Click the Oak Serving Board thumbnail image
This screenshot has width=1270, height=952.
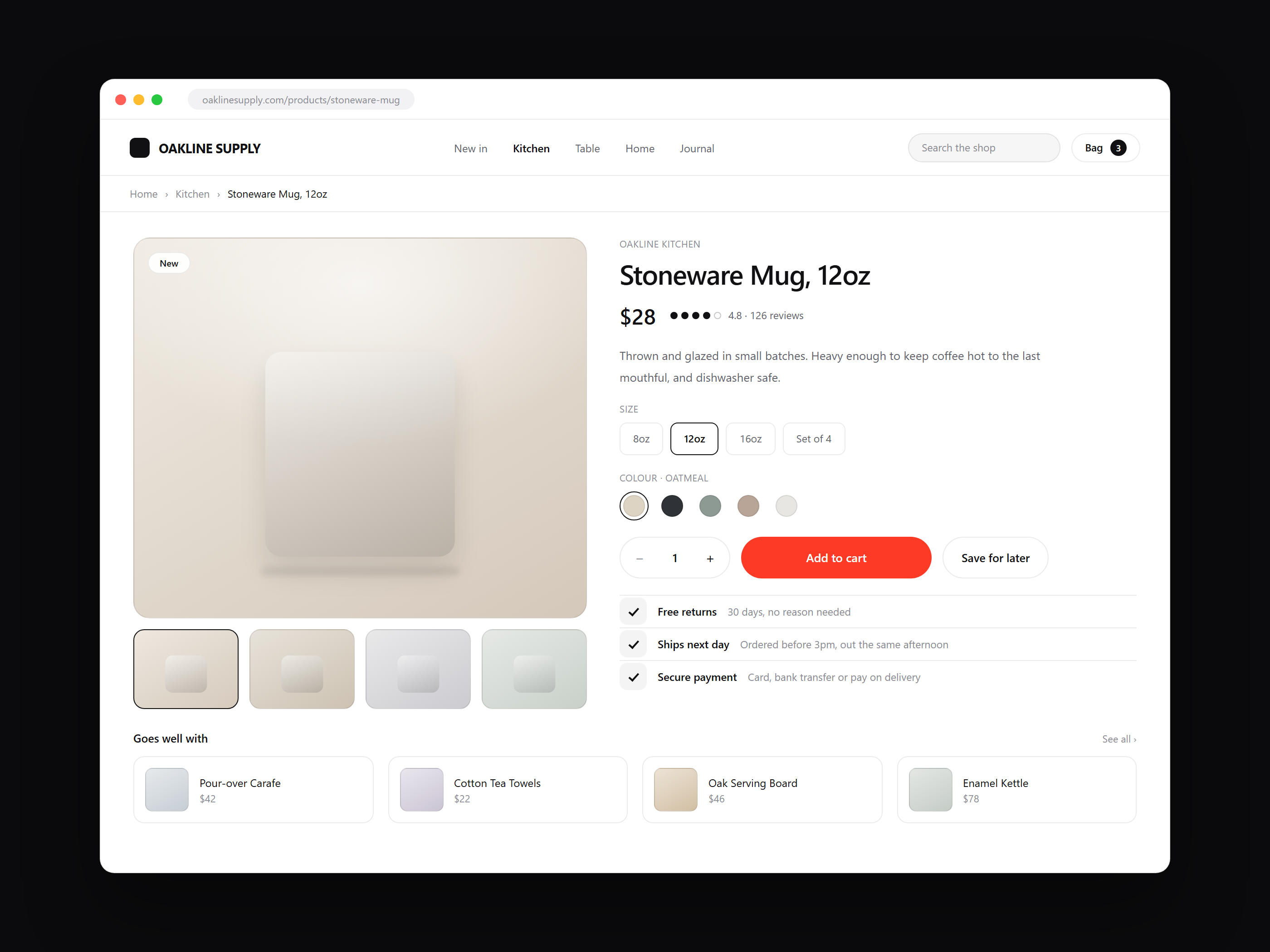676,790
